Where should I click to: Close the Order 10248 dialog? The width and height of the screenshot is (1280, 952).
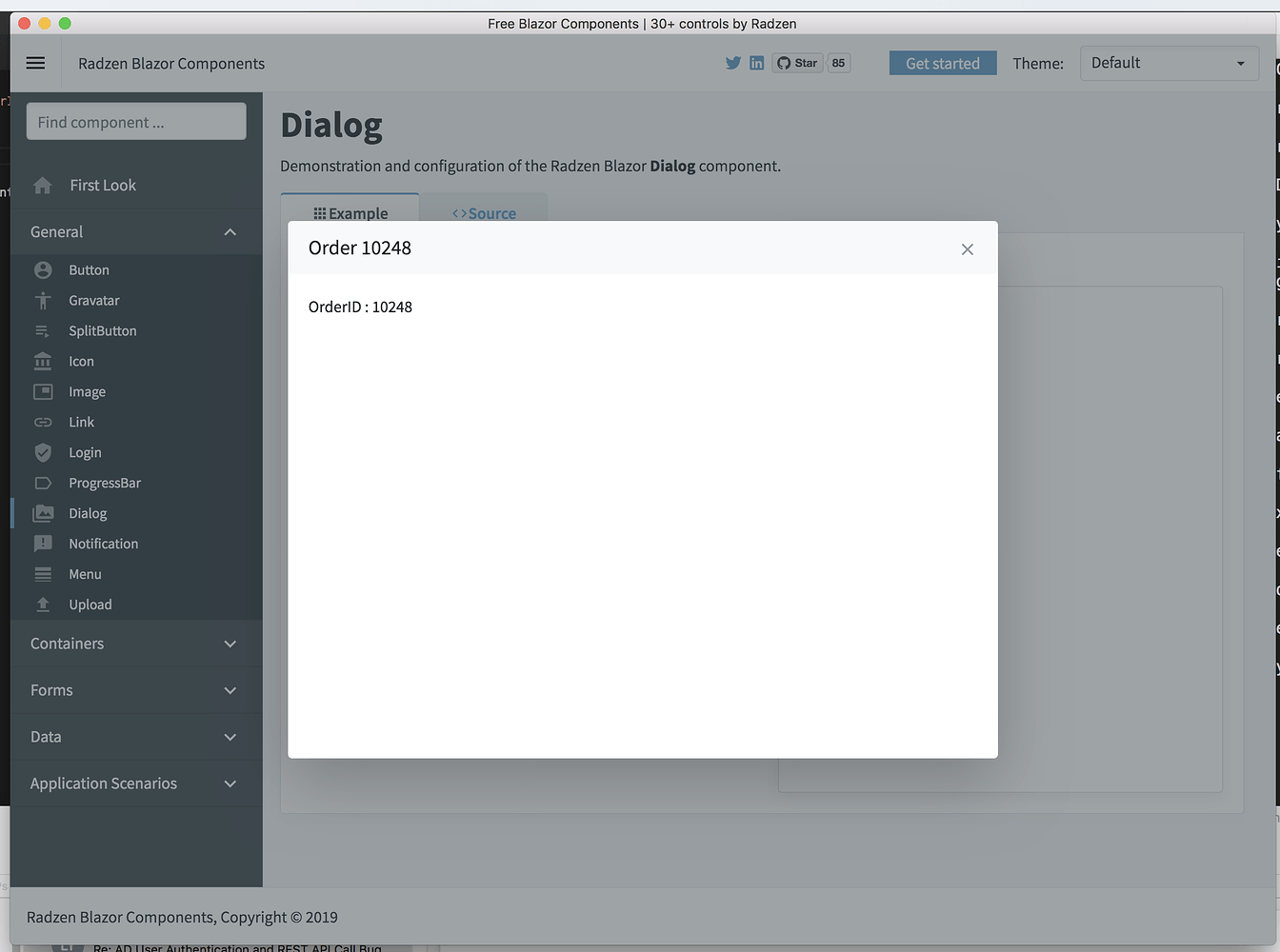(x=968, y=249)
